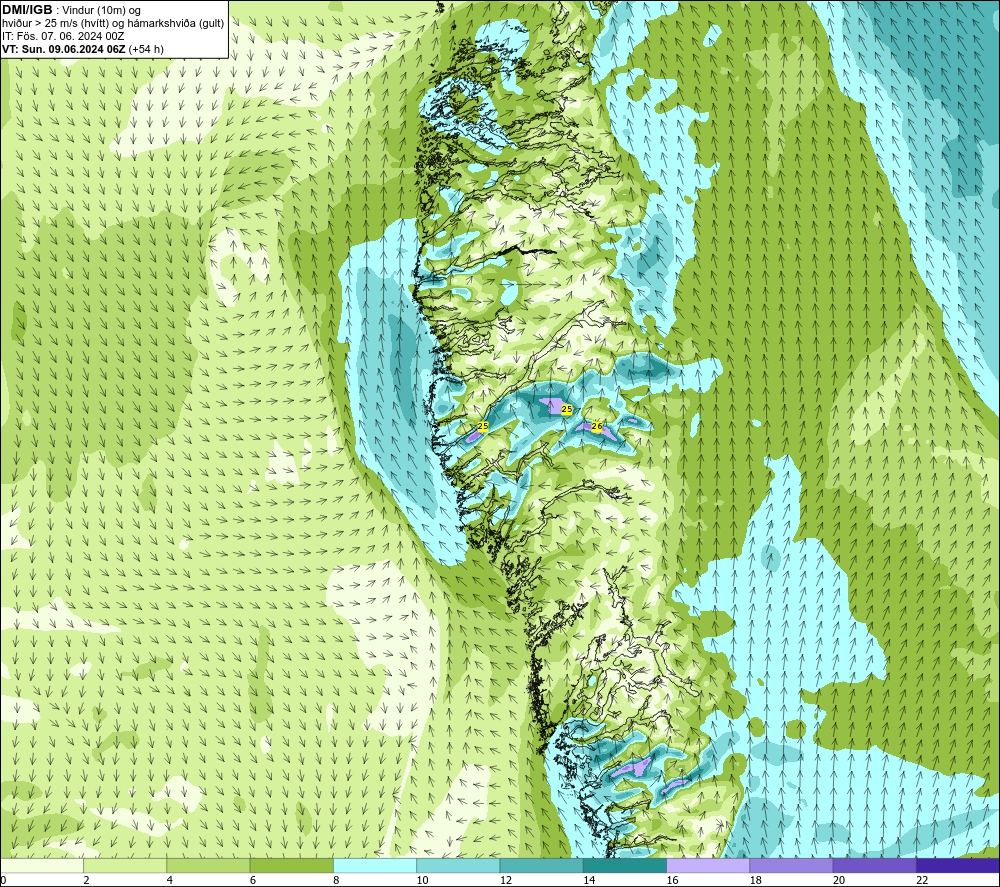The image size is (1000, 887).
Task: Select the 18–20 m/s purple scale swatch
Action: (x=791, y=865)
